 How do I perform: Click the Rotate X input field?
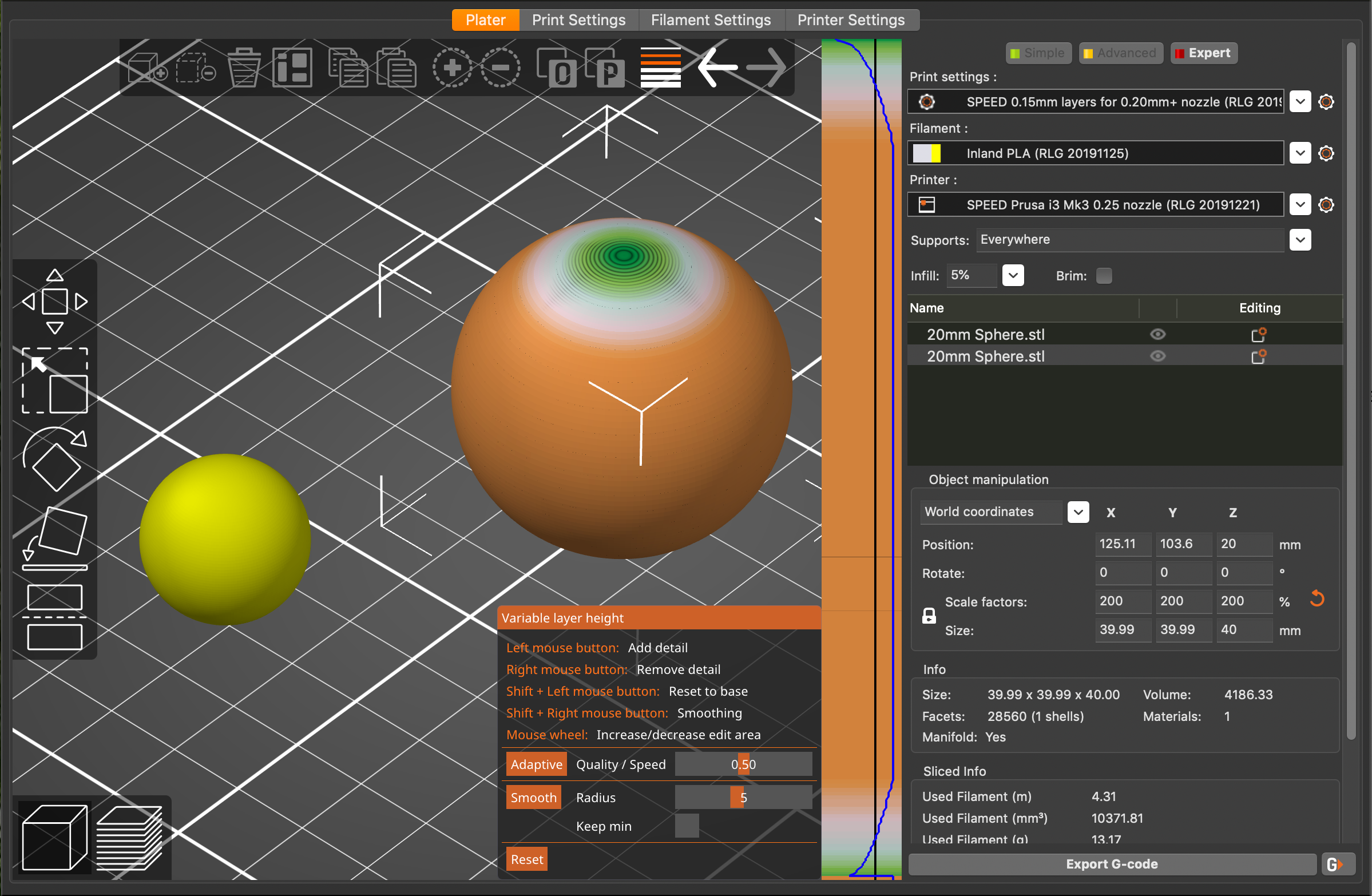1123,573
